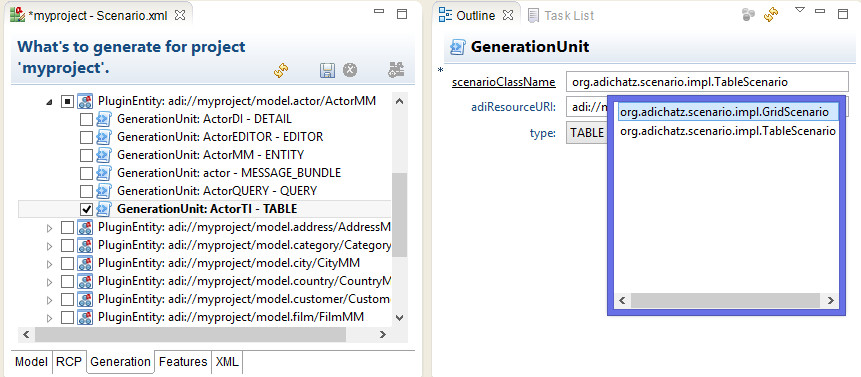Expand the FilmMM PluginEntity node
This screenshot has height=377, width=861.
click(x=49, y=318)
